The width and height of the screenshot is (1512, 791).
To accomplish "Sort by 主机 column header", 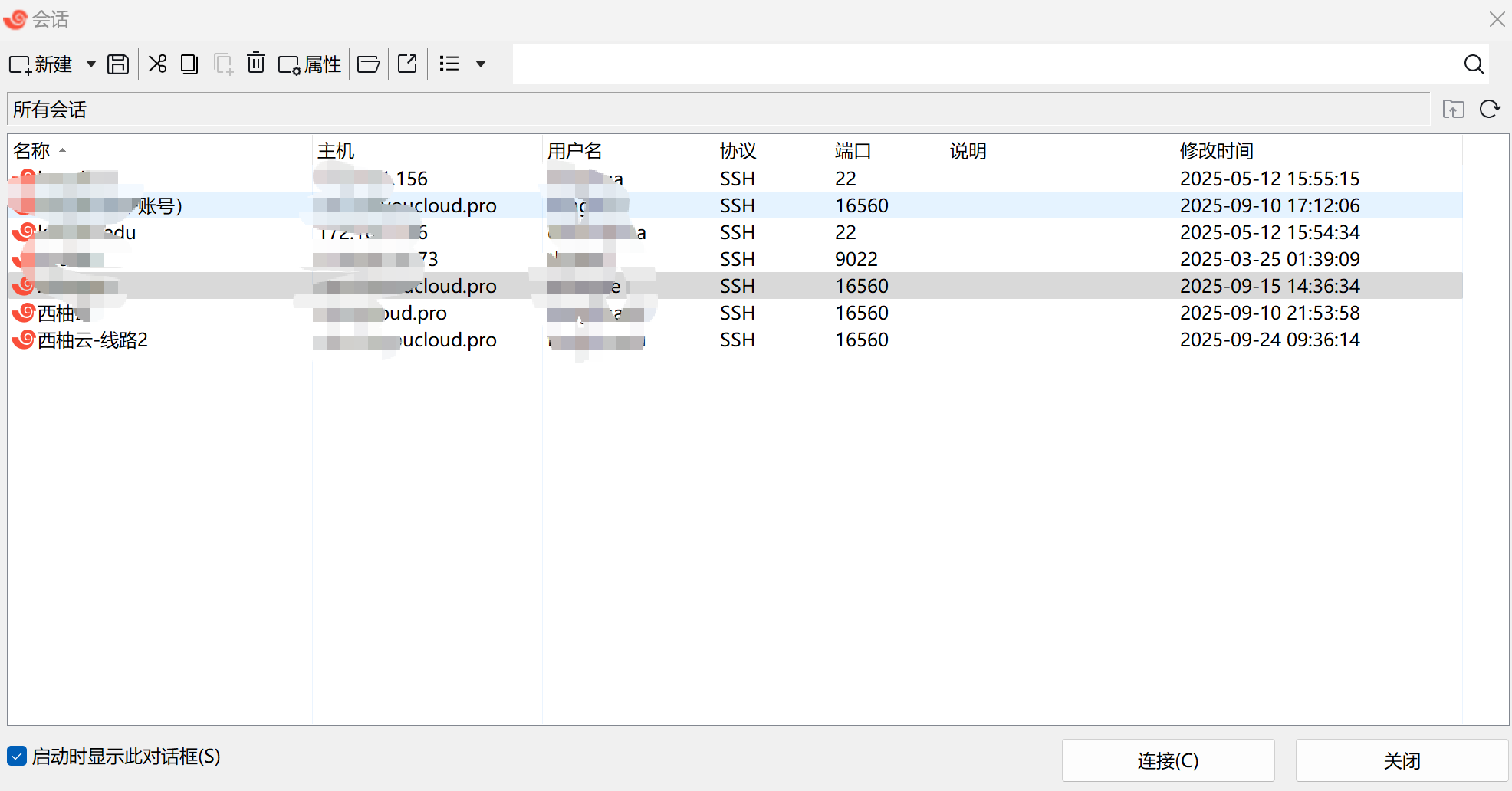I will click(x=427, y=150).
